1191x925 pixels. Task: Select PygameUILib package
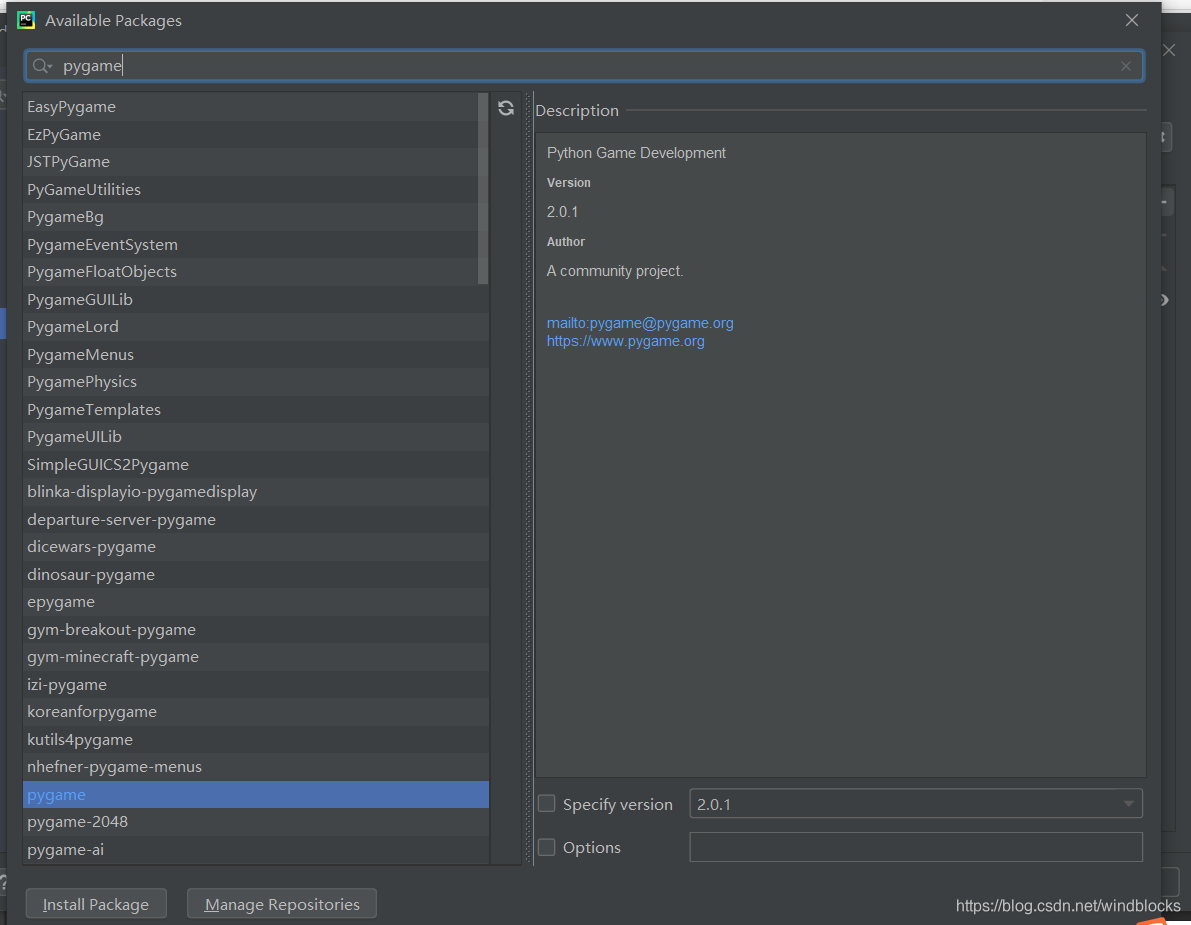[x=256, y=437]
